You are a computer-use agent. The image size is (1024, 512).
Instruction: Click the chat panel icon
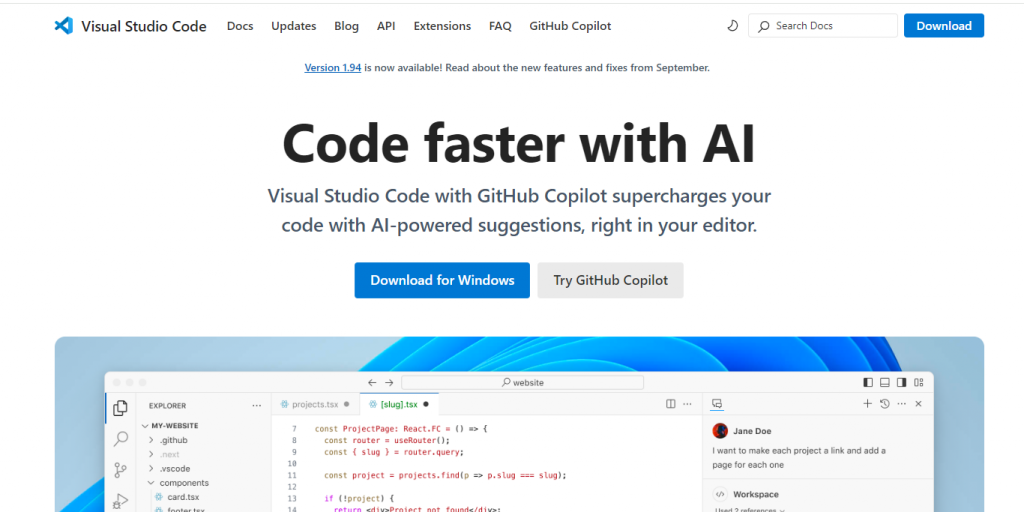(x=716, y=404)
